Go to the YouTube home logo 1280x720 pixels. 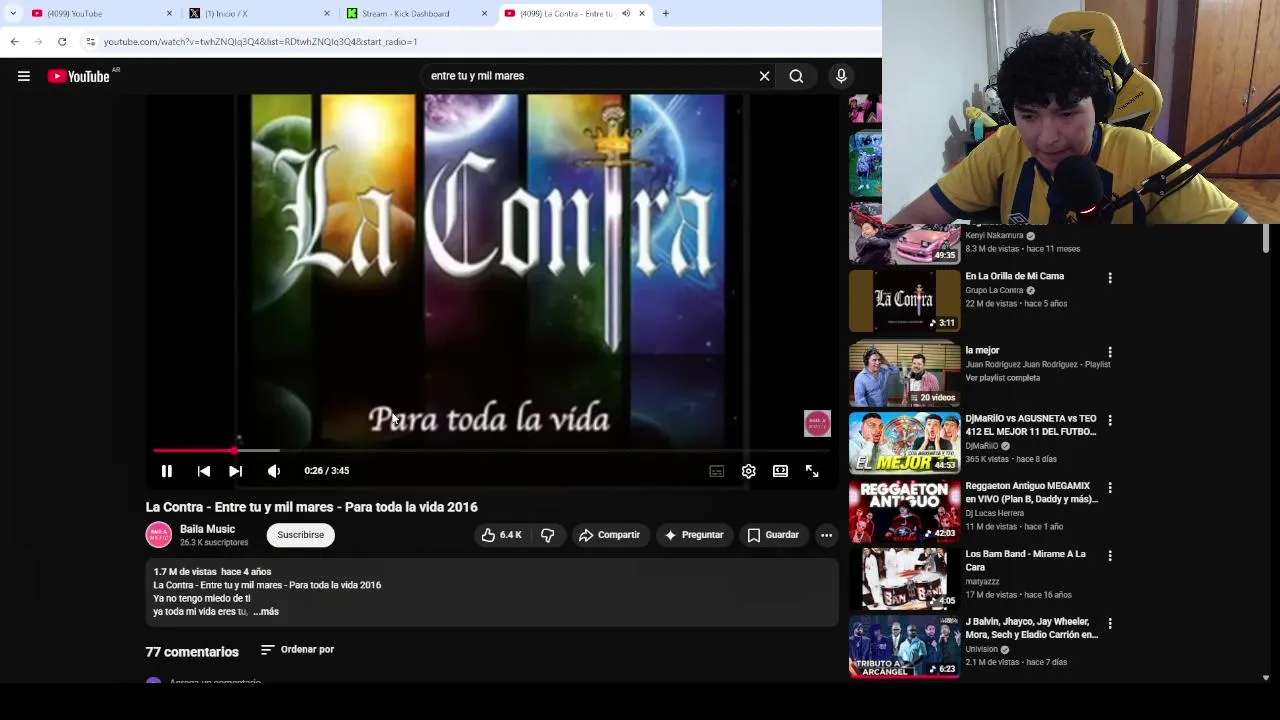click(79, 76)
